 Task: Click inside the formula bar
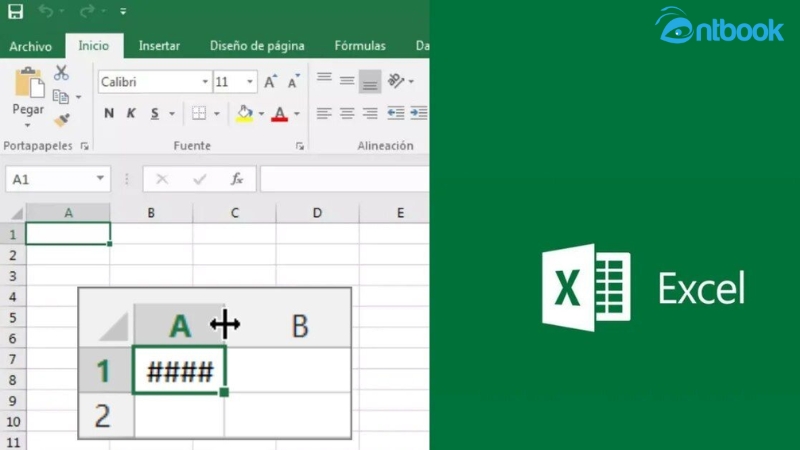click(x=345, y=179)
